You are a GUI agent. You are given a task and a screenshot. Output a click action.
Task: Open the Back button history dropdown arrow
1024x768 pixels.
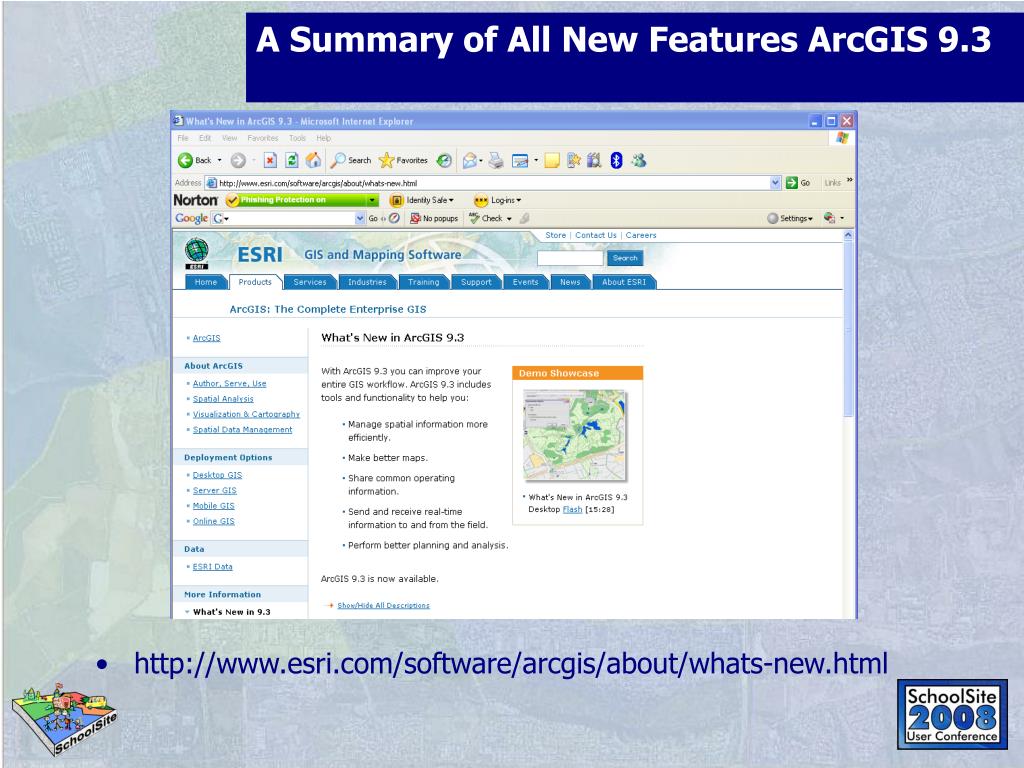pyautogui.click(x=219, y=160)
